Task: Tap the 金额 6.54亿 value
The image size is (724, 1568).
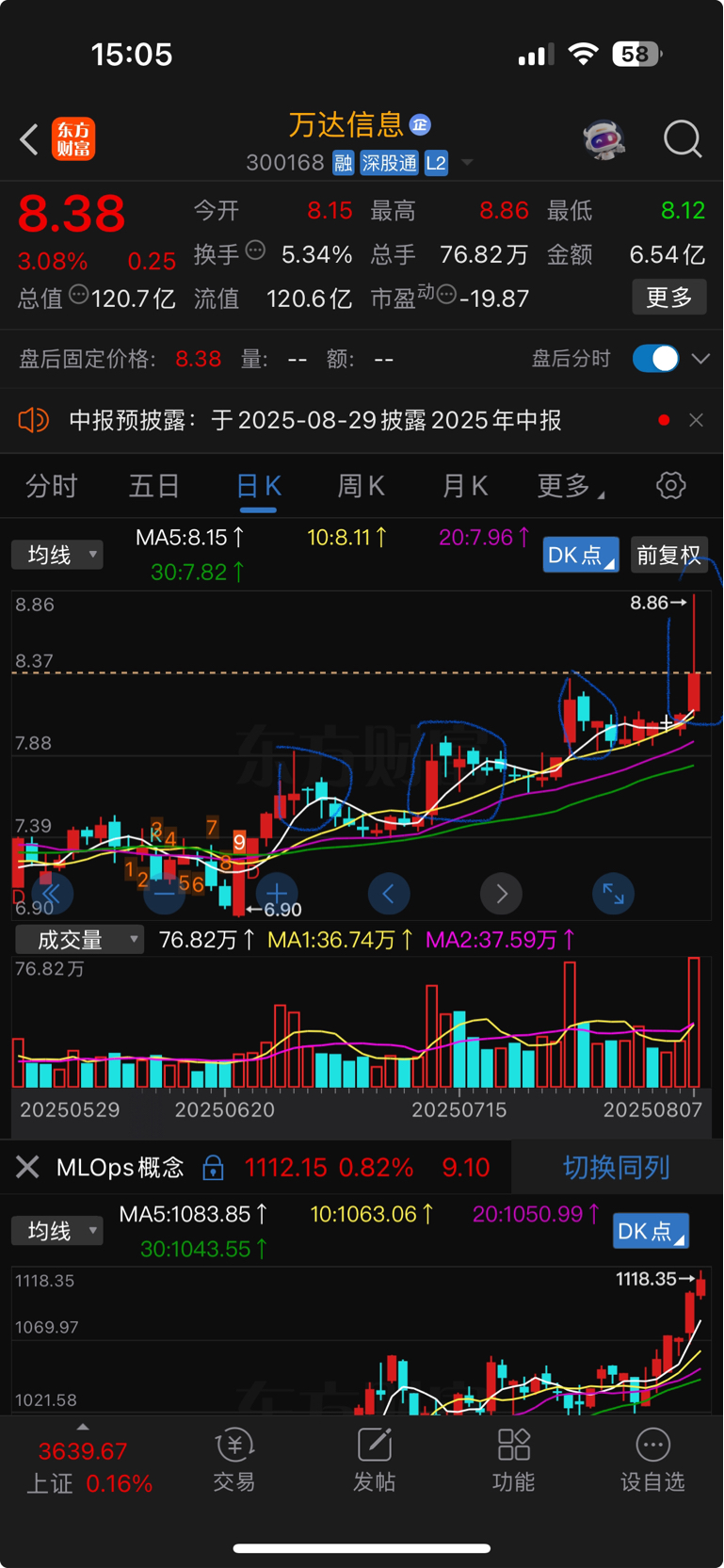Action: point(667,254)
